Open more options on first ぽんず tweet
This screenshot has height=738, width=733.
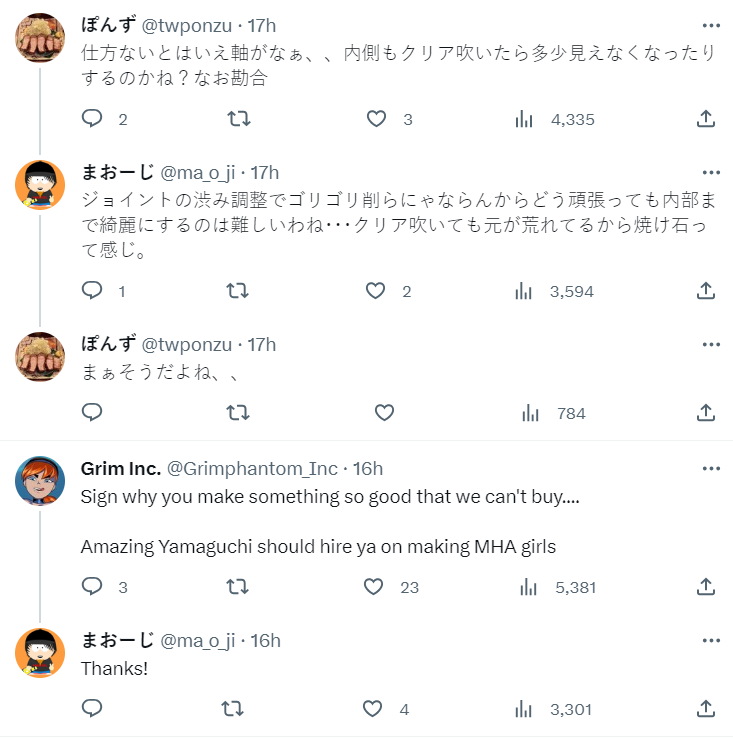[x=711, y=25]
